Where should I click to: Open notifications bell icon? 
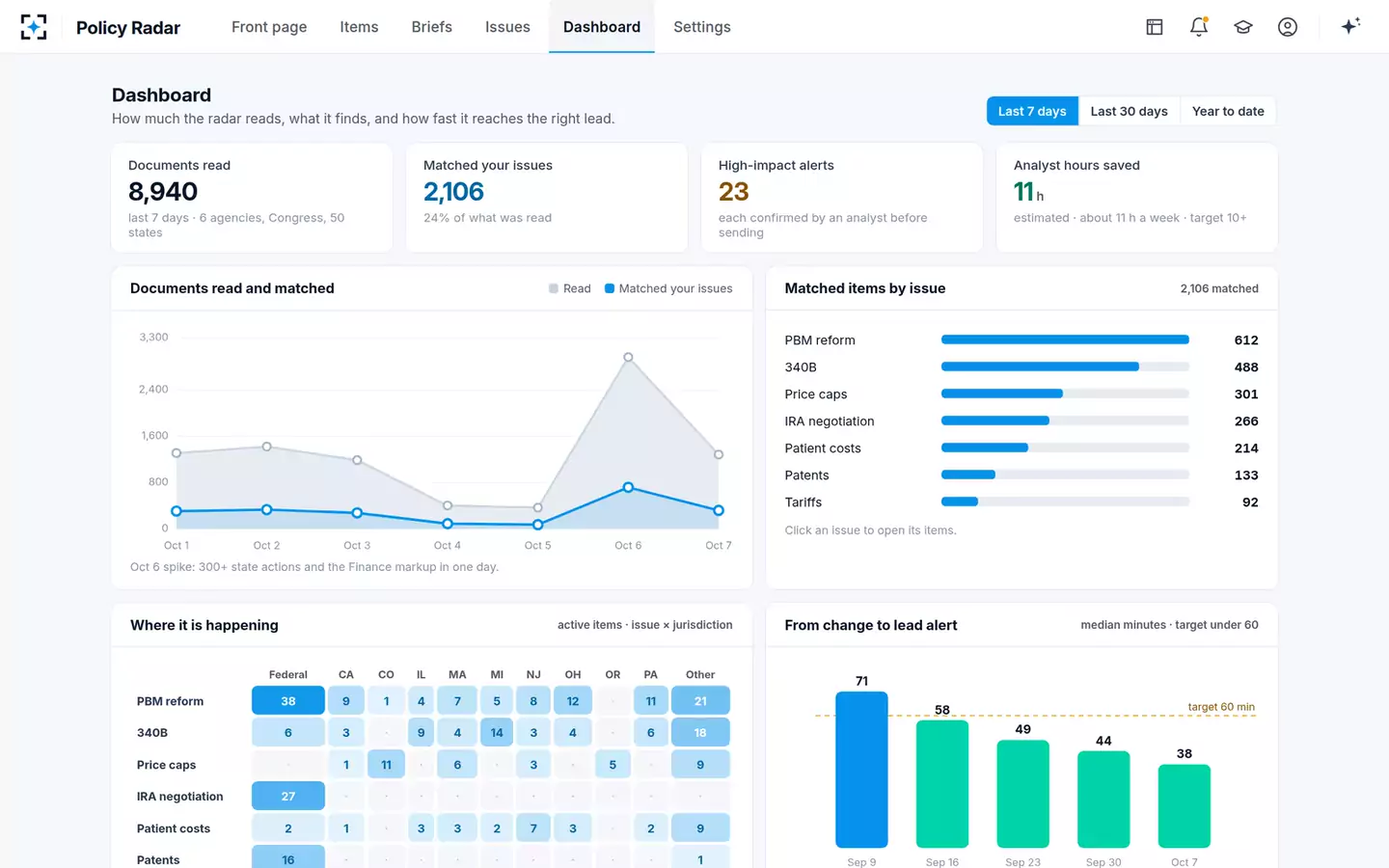1199,27
